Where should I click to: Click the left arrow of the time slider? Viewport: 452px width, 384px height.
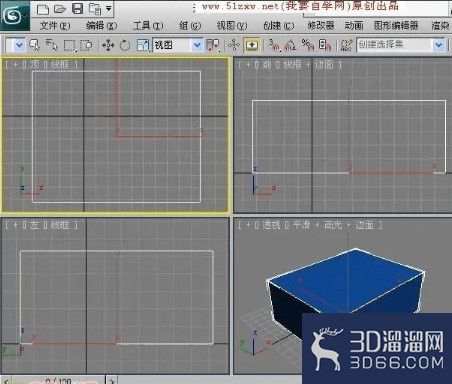point(7,380)
